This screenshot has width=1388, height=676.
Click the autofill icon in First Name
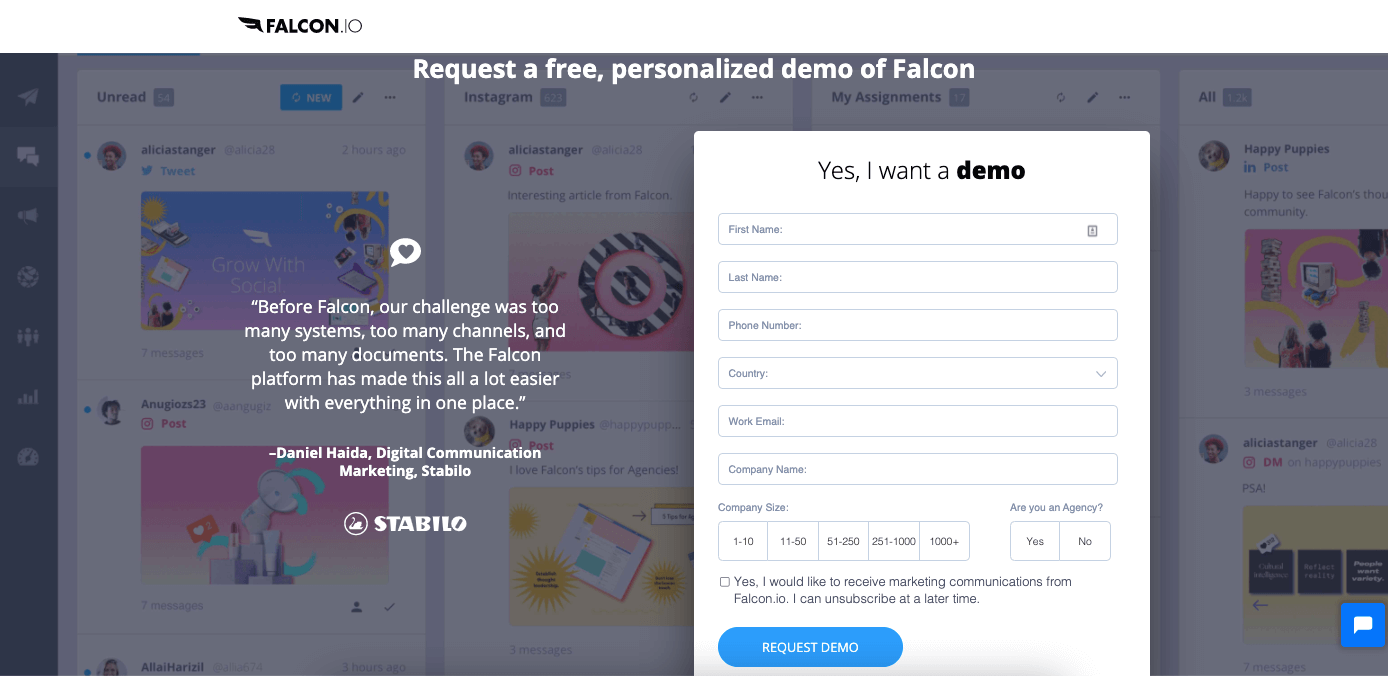[x=1092, y=230]
